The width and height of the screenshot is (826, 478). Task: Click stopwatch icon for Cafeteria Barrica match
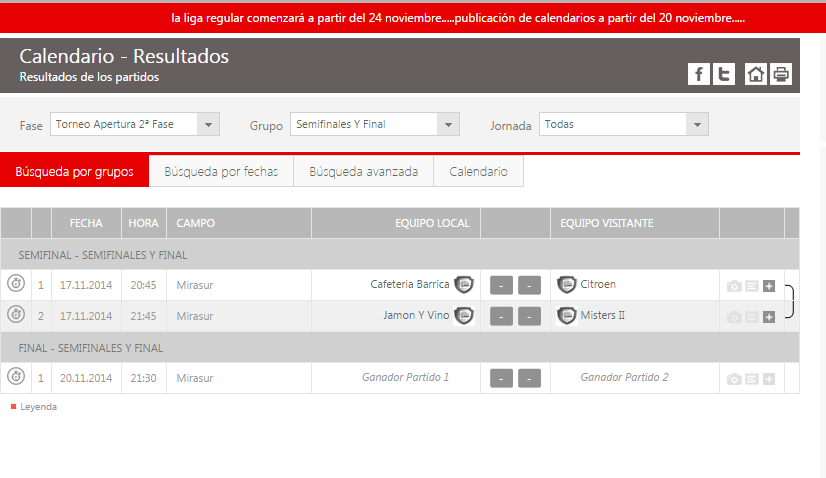pyautogui.click(x=16, y=284)
